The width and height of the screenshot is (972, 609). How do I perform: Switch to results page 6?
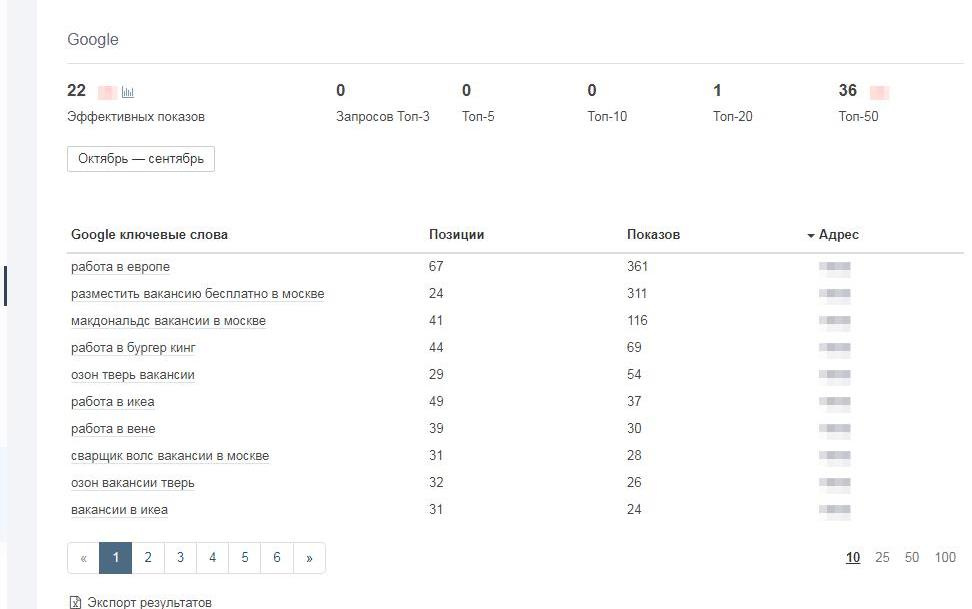[x=277, y=558]
